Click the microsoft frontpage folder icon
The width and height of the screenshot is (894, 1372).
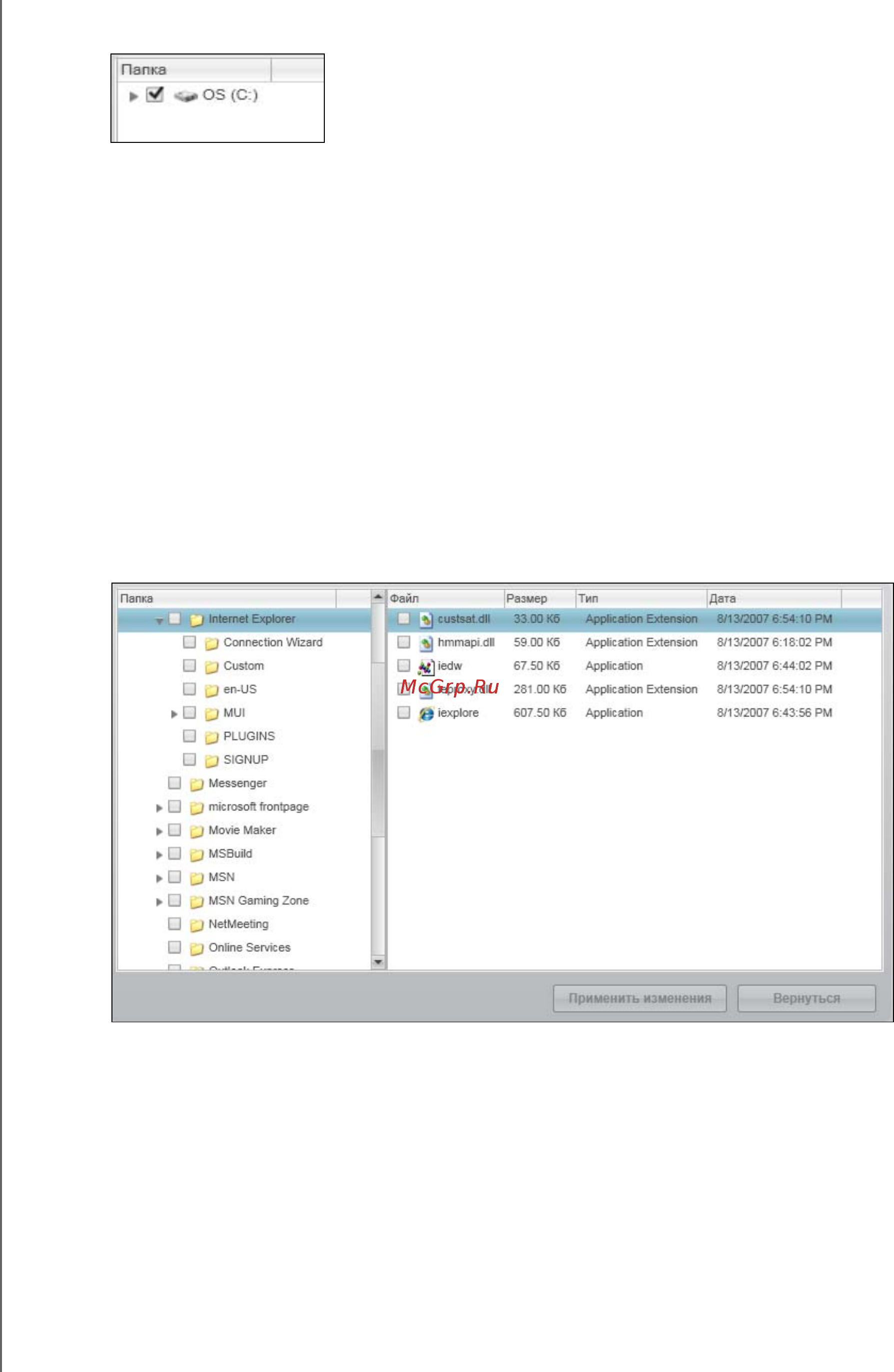pos(196,807)
